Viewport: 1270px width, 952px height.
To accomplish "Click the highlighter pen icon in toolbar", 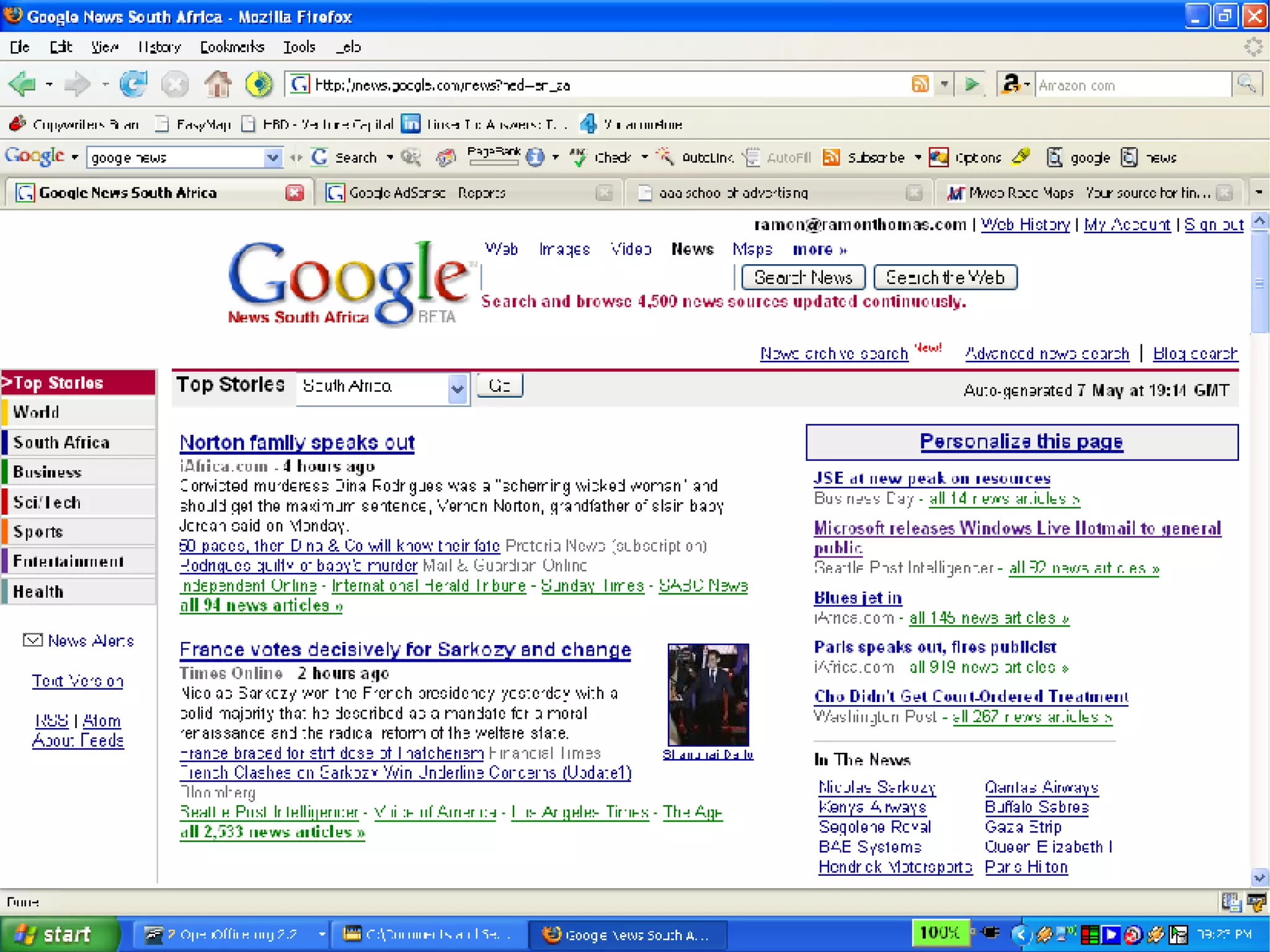I will pyautogui.click(x=1021, y=156).
